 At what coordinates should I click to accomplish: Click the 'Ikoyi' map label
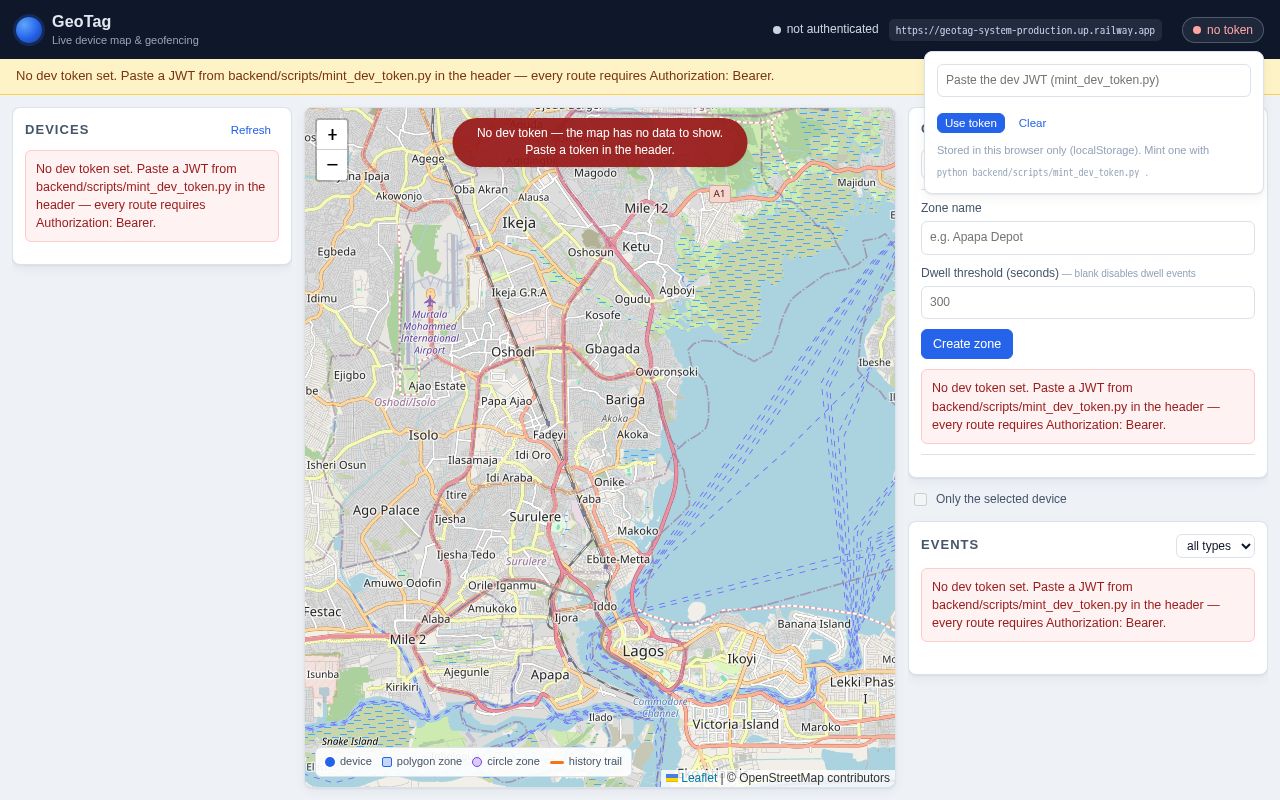click(742, 659)
